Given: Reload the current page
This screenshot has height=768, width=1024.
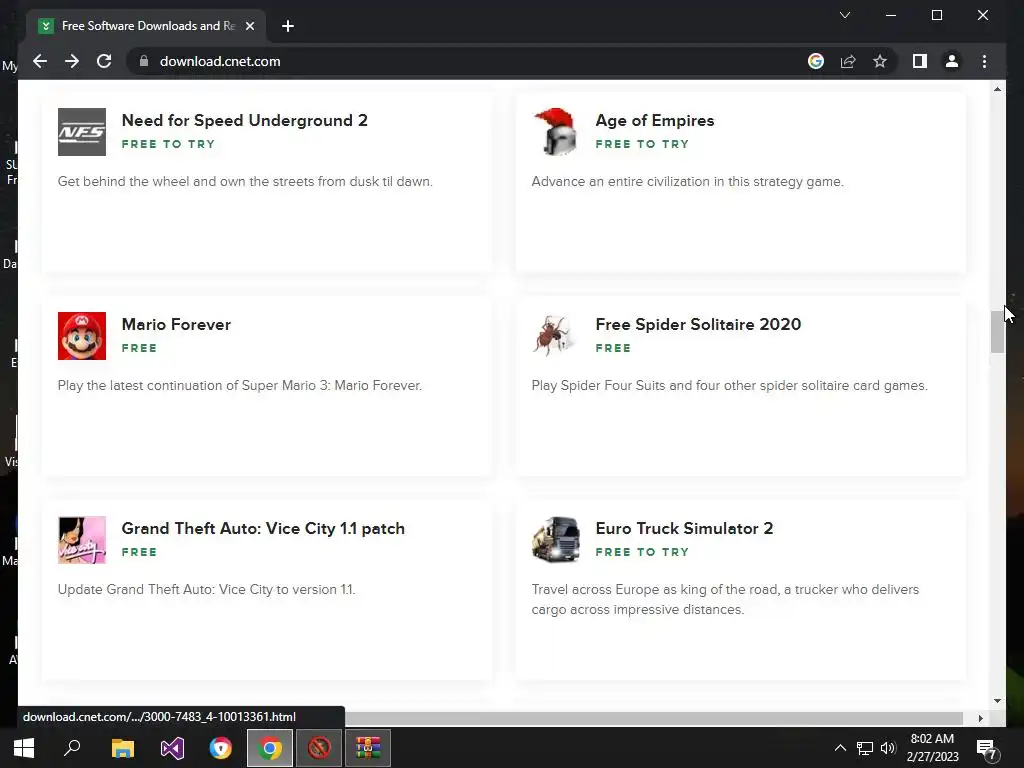Looking at the screenshot, I should coord(104,61).
